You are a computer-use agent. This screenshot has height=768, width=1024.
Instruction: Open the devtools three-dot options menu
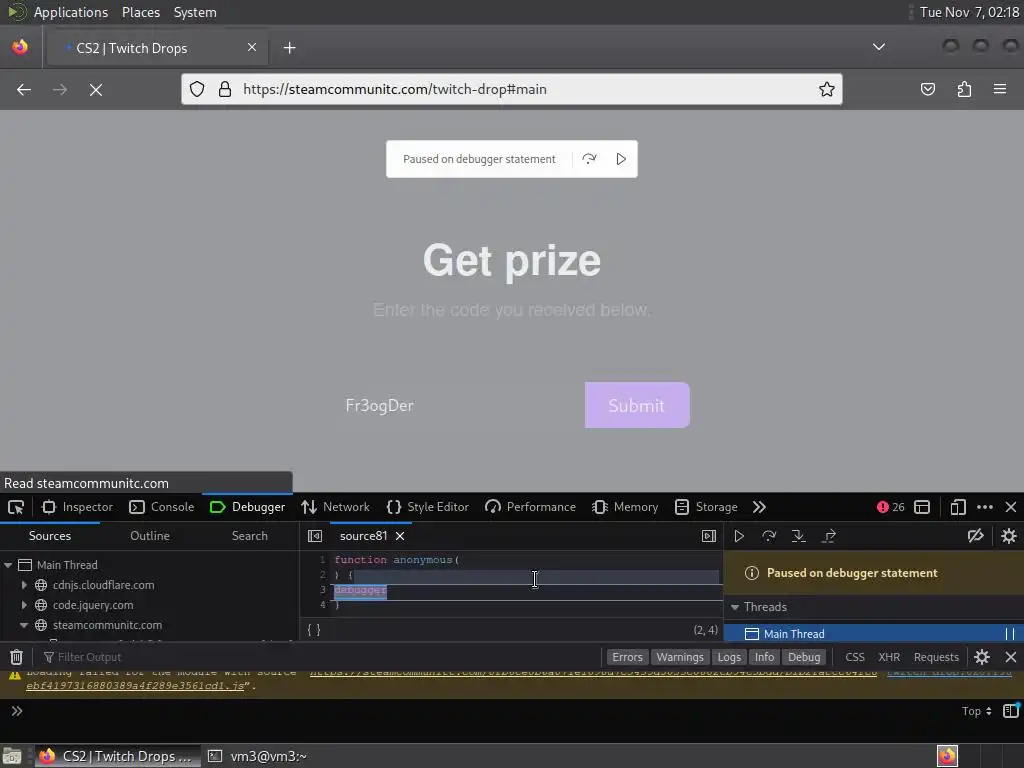tap(985, 507)
